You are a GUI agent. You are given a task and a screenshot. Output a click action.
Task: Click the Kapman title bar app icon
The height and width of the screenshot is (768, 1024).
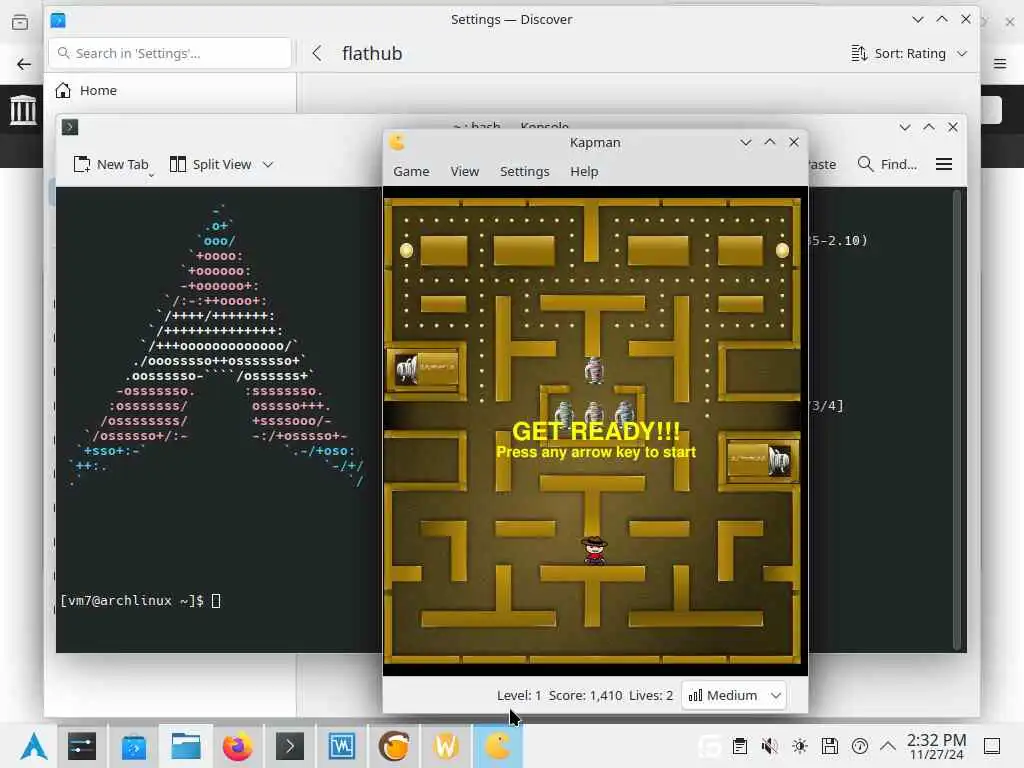pyautogui.click(x=397, y=142)
